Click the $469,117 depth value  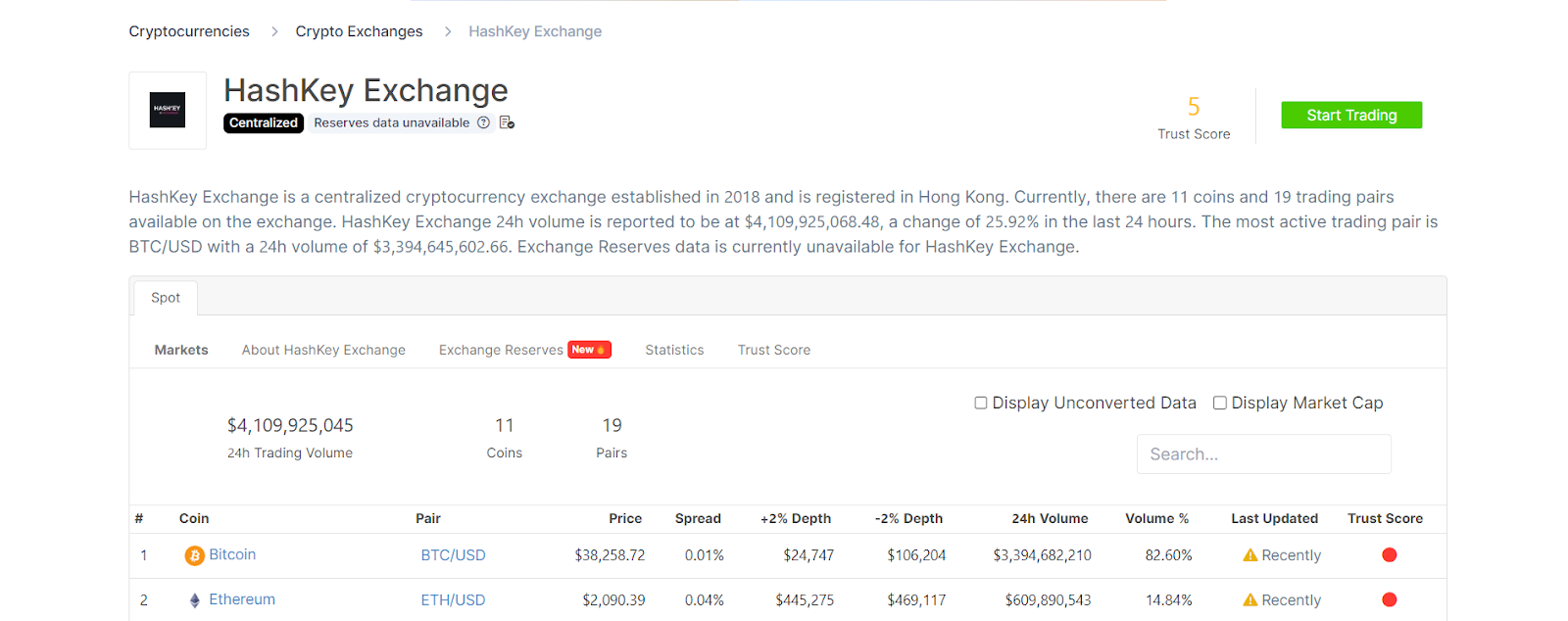[x=916, y=600]
